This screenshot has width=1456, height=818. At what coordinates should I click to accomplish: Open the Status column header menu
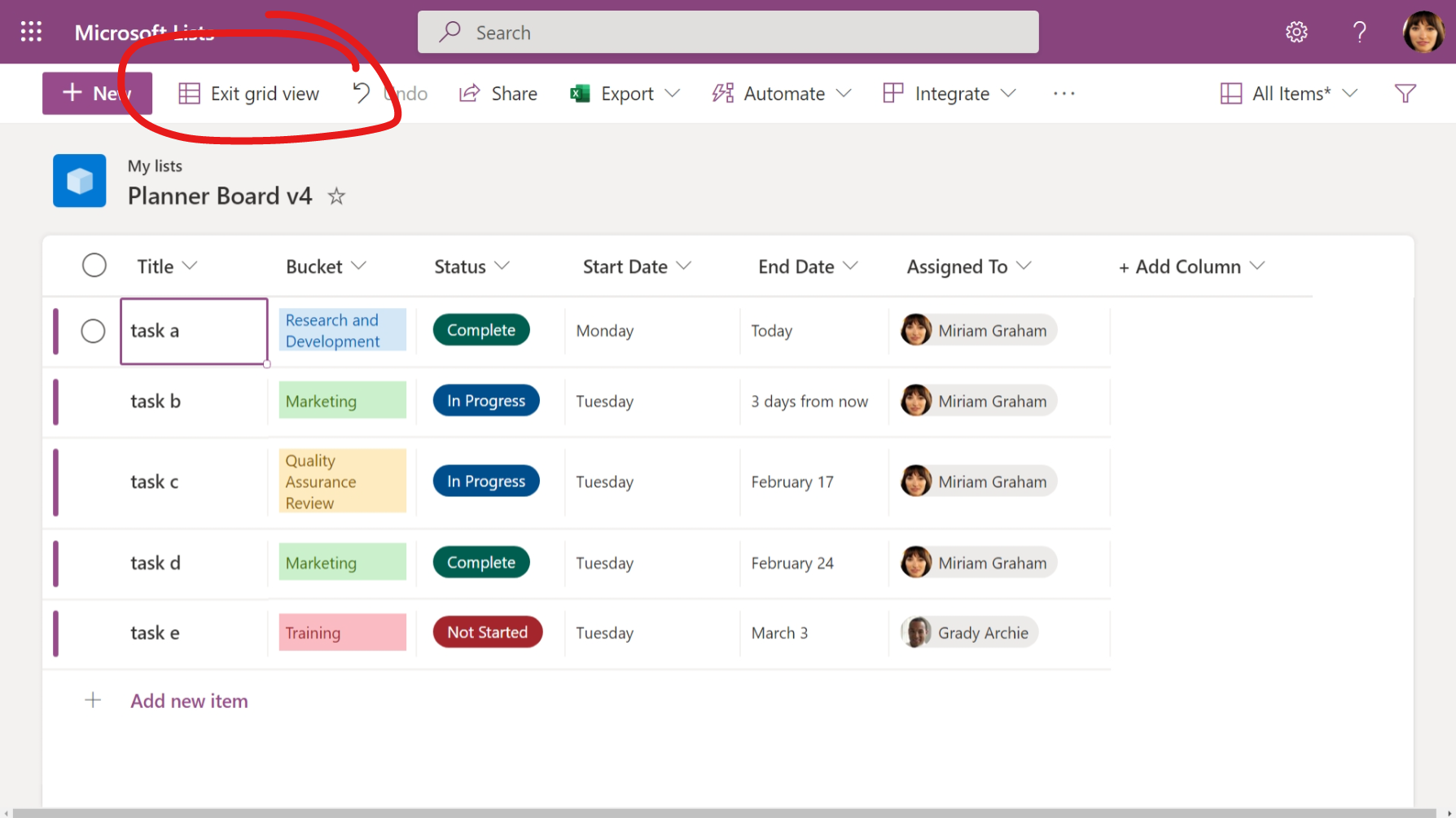471,266
